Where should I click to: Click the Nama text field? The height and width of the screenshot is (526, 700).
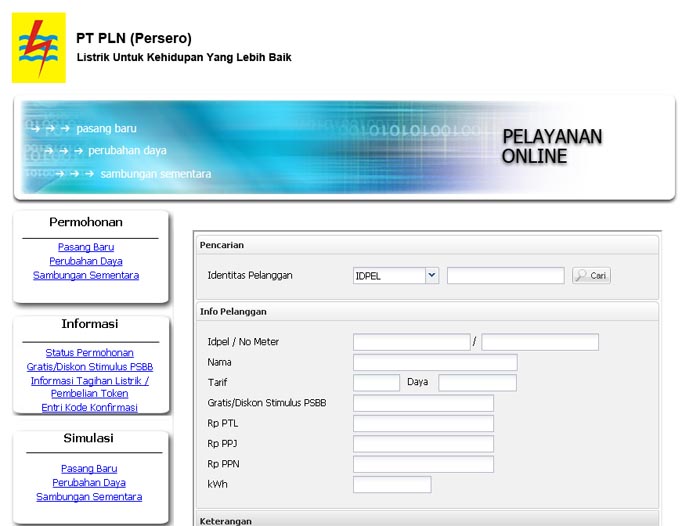[x=435, y=362]
